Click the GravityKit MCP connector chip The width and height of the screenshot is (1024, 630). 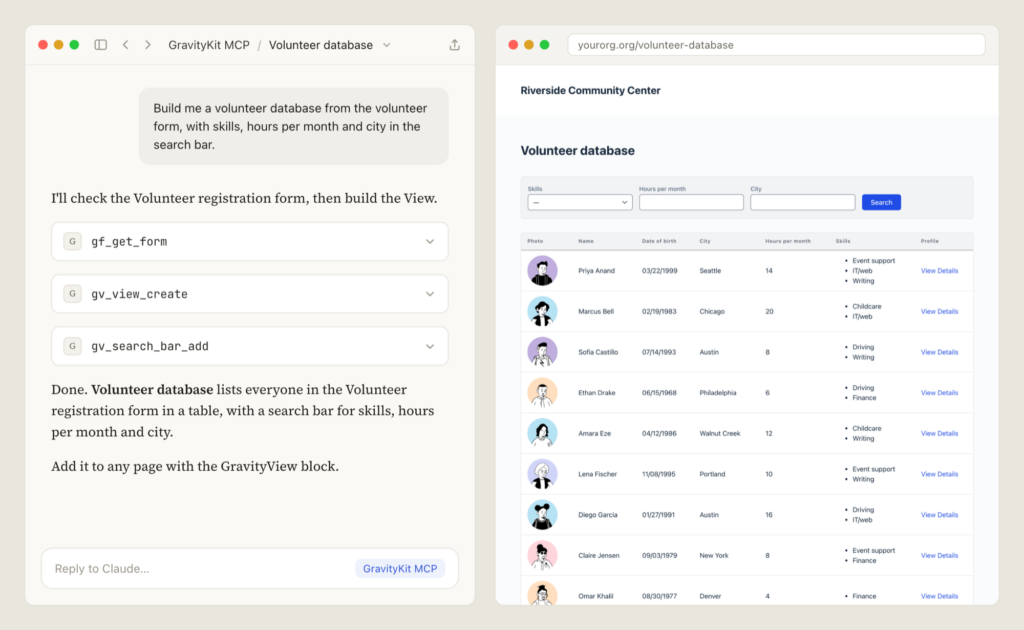pos(400,569)
